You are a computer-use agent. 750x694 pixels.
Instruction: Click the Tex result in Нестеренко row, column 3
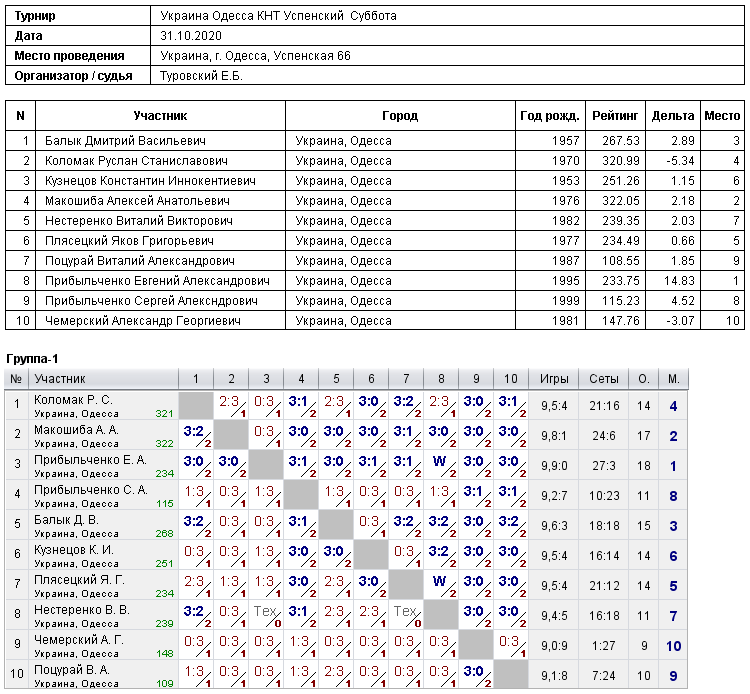(x=265, y=611)
